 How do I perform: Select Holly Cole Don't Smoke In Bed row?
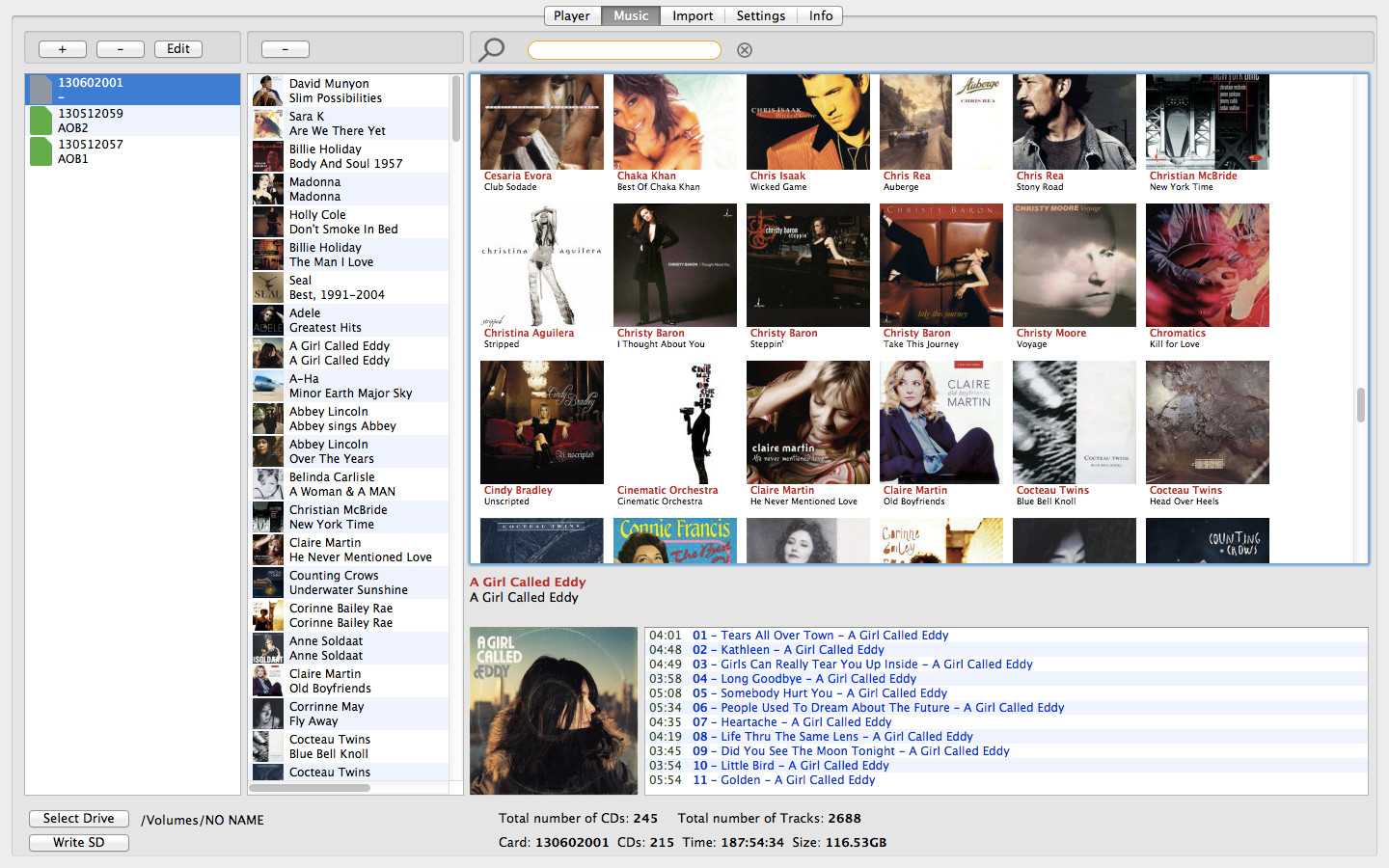(350, 222)
